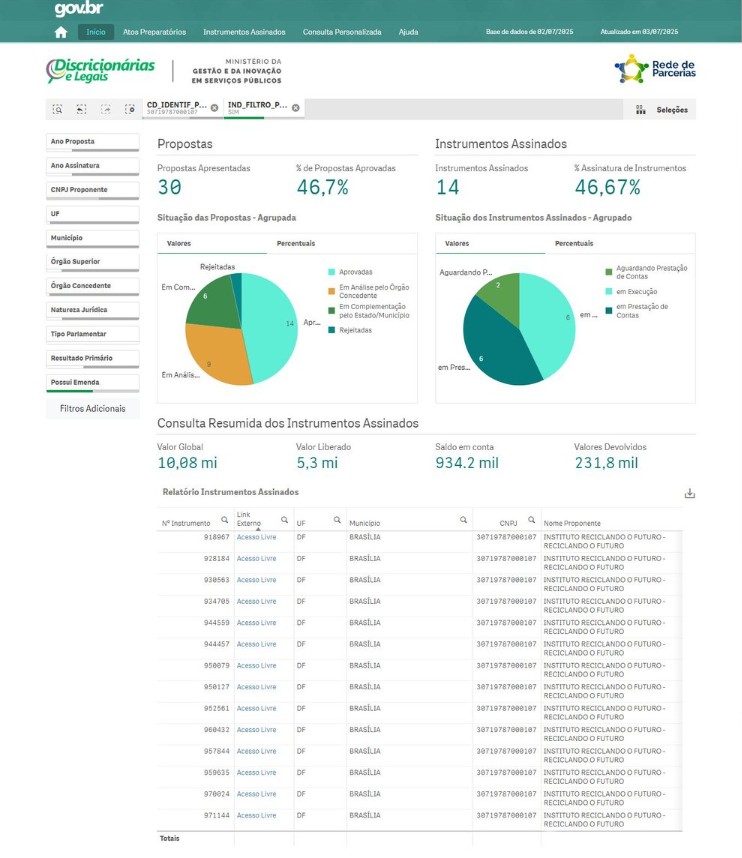Go to Consulta Personalizada page
The width and height of the screenshot is (742, 858).
(x=341, y=32)
